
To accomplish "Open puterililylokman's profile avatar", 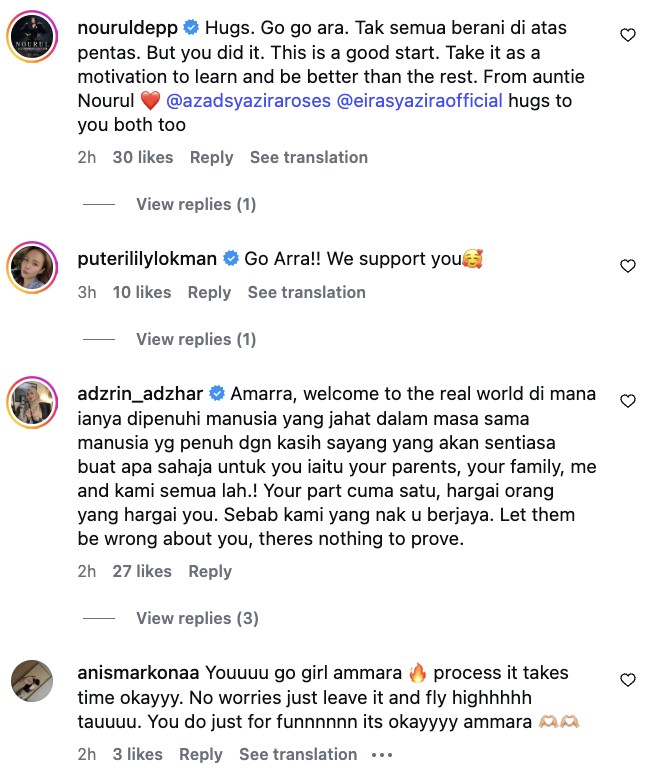I will [x=32, y=267].
